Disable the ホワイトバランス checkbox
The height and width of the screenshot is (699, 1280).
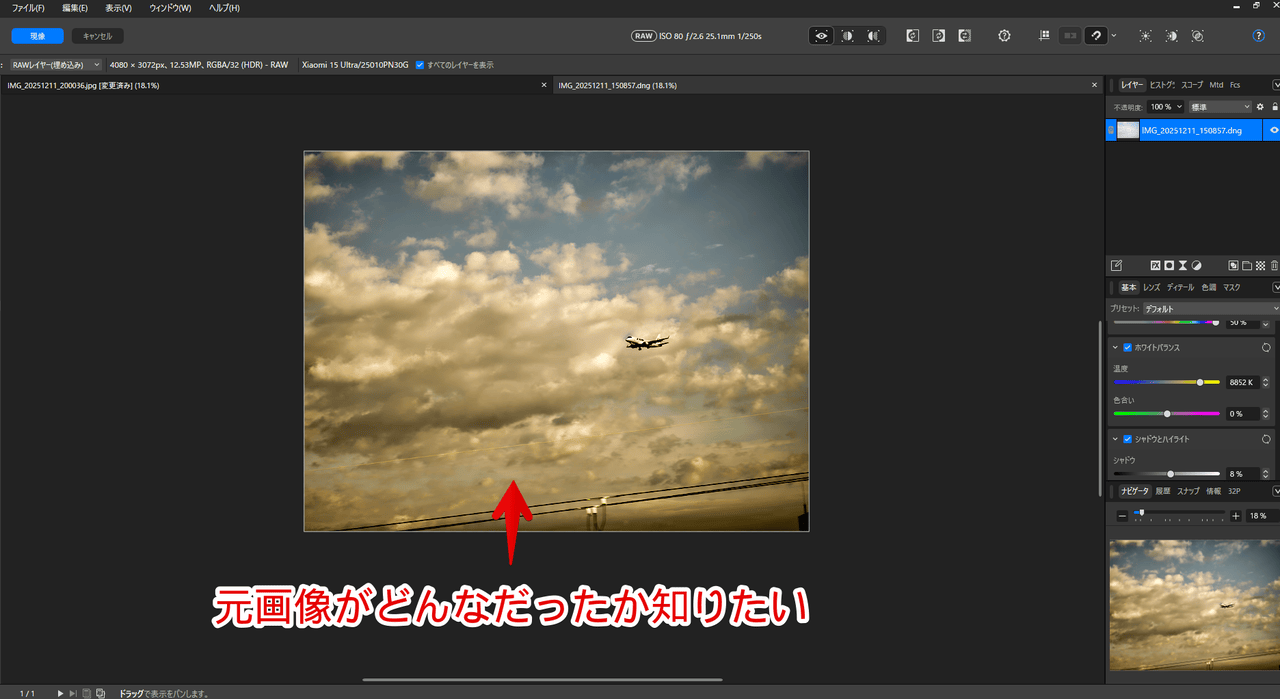coord(1128,348)
